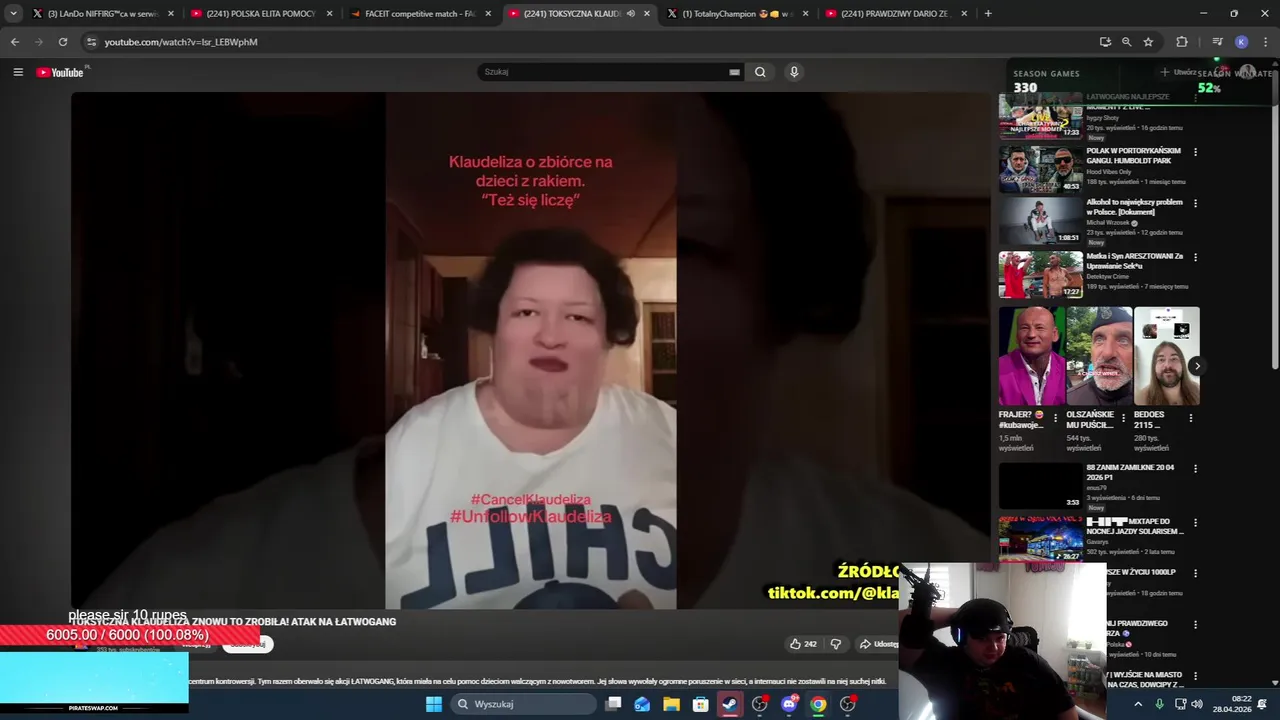Launch Outlook from the taskbar
The width and height of the screenshot is (1280, 720).
pyautogui.click(x=642, y=704)
